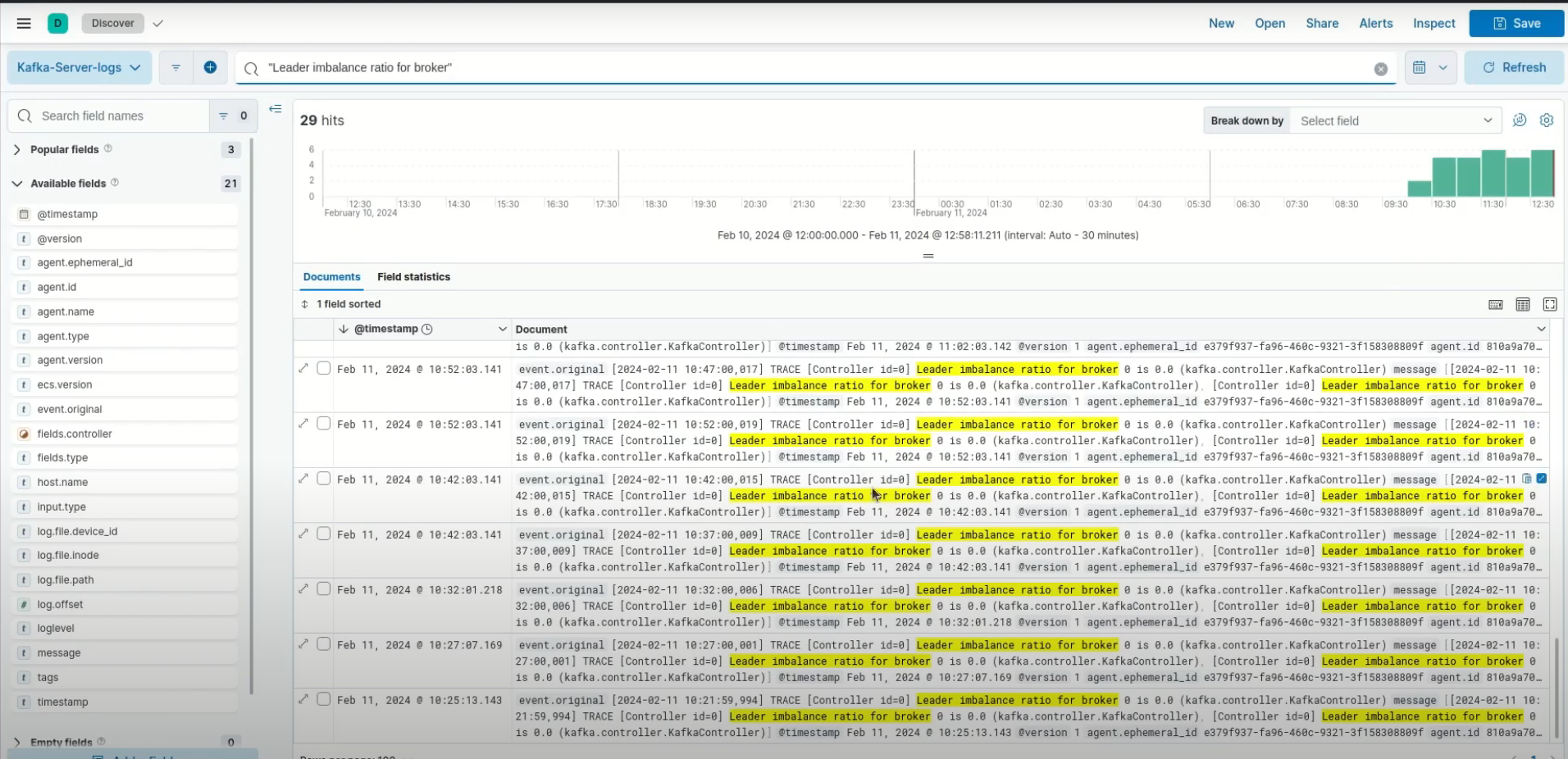The image size is (1568, 759).
Task: Click the 1 field sorted button
Action: pos(340,304)
